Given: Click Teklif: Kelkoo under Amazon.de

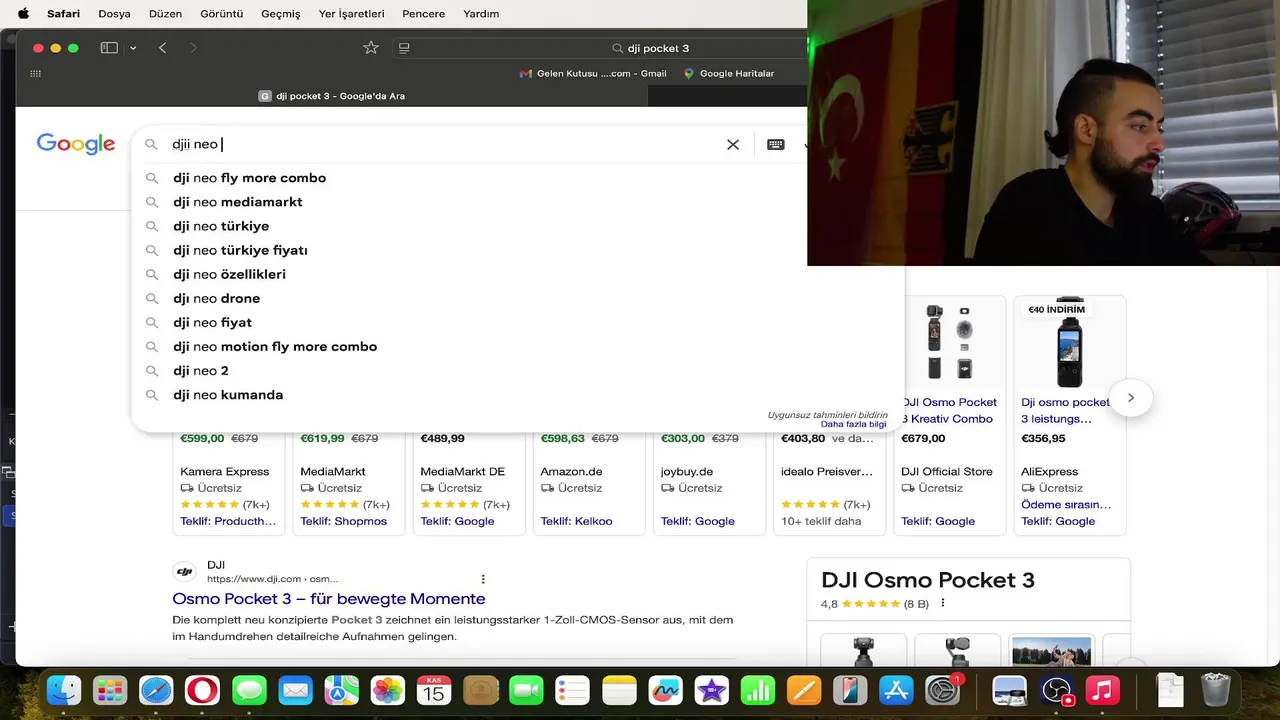Looking at the screenshot, I should [x=576, y=521].
